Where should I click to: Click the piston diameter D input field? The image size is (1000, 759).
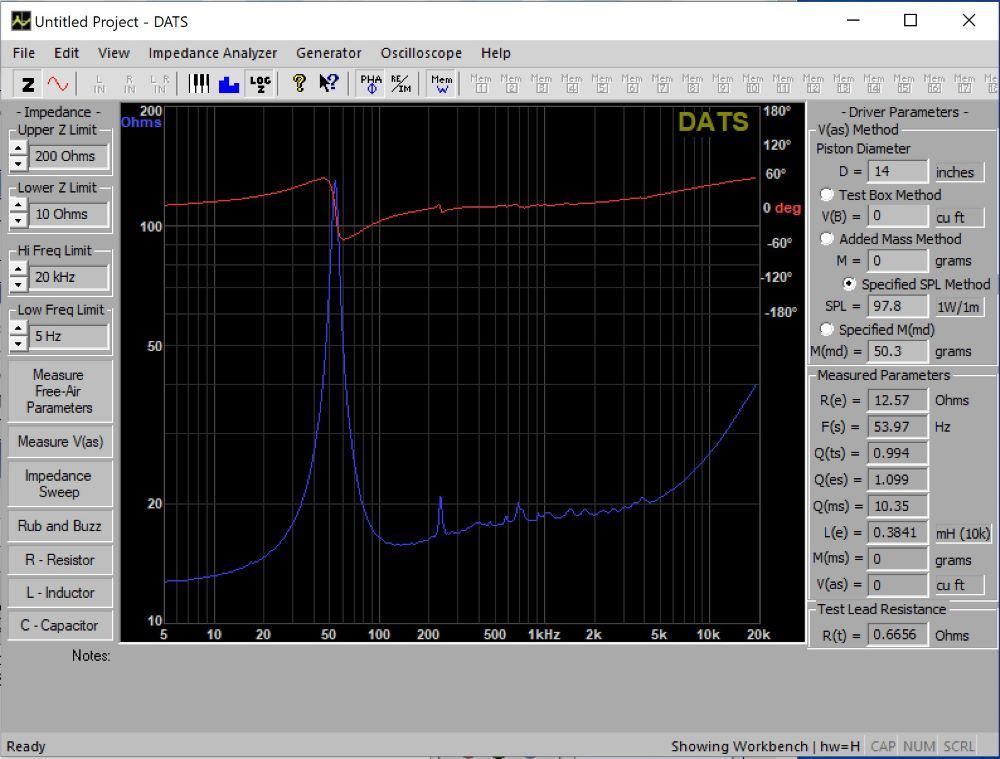pyautogui.click(x=897, y=172)
